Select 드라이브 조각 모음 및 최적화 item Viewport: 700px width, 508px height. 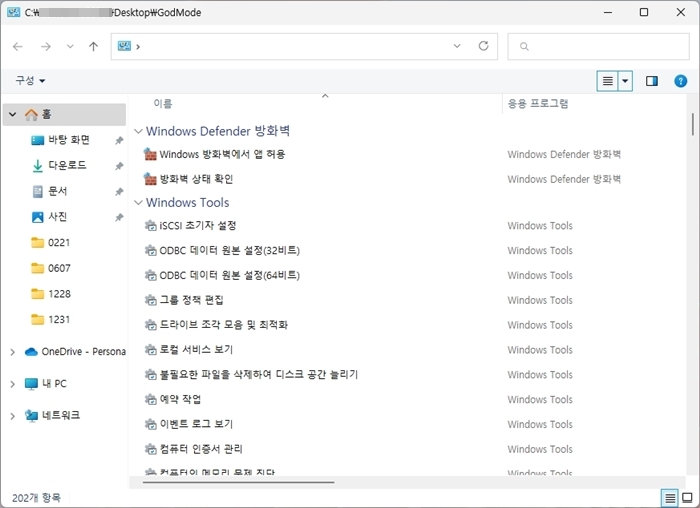pyautogui.click(x=224, y=325)
